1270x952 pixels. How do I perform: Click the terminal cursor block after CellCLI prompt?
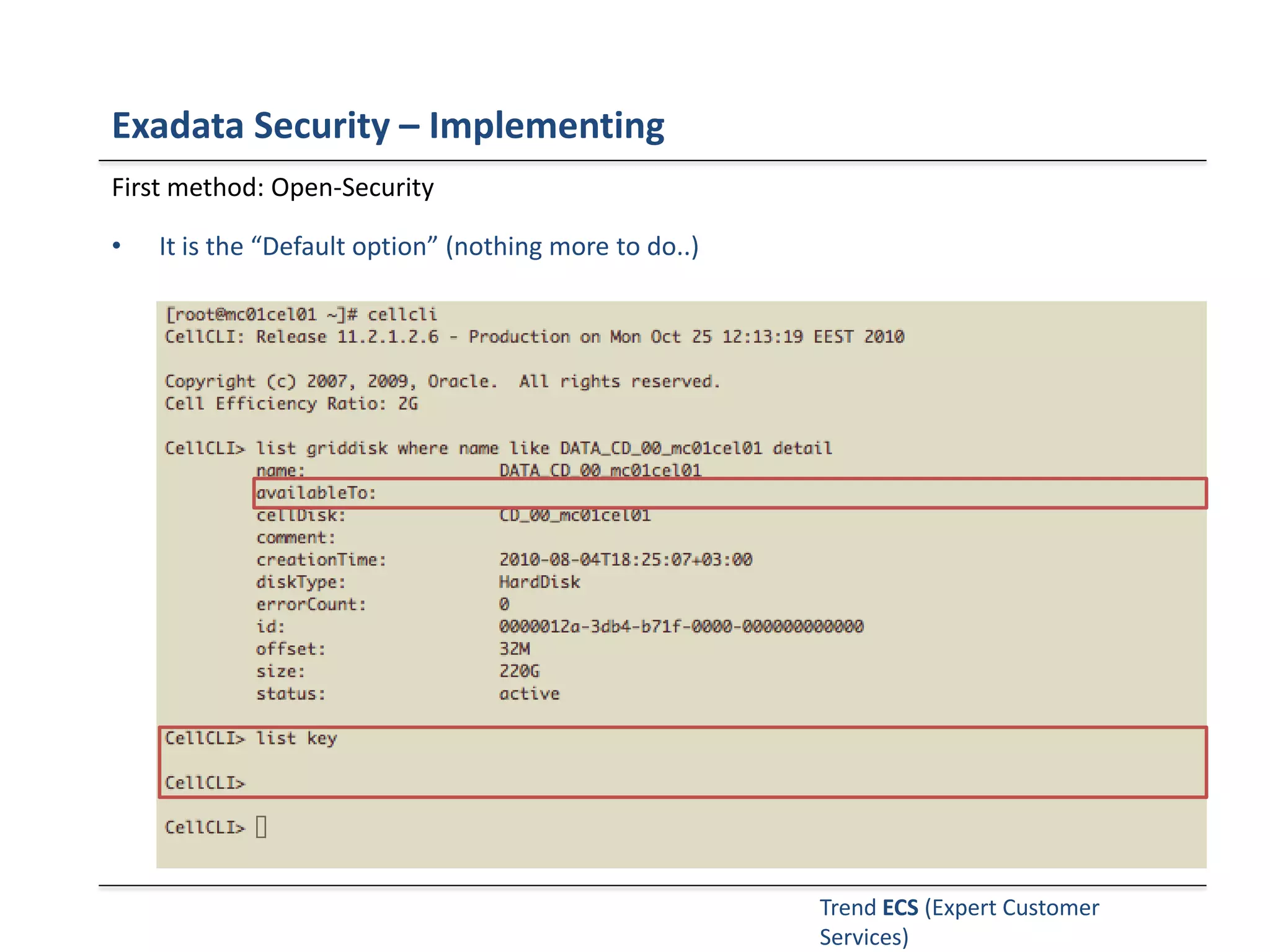tap(261, 827)
